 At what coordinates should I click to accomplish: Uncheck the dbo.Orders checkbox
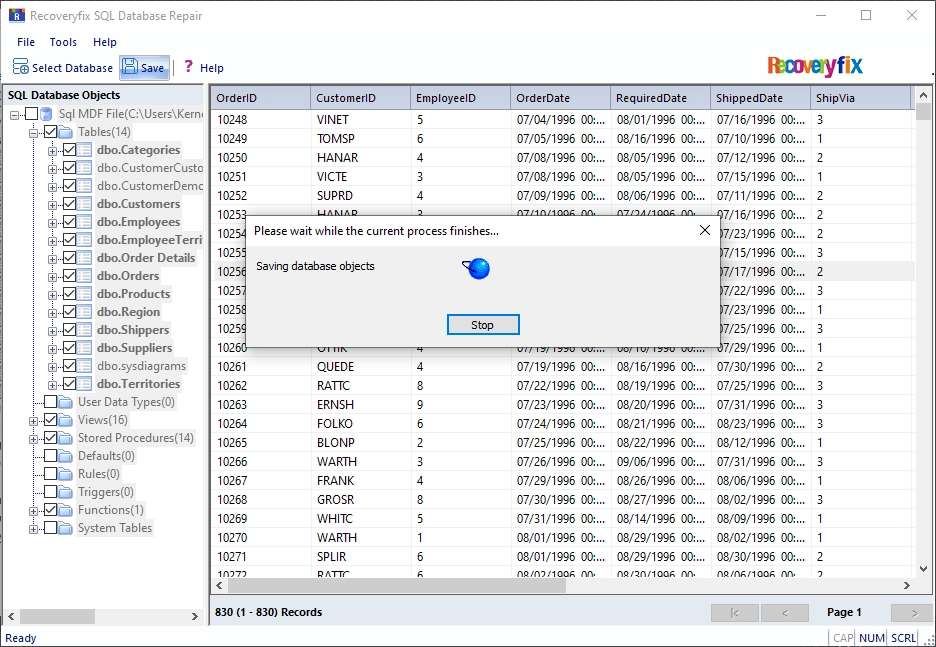point(69,276)
